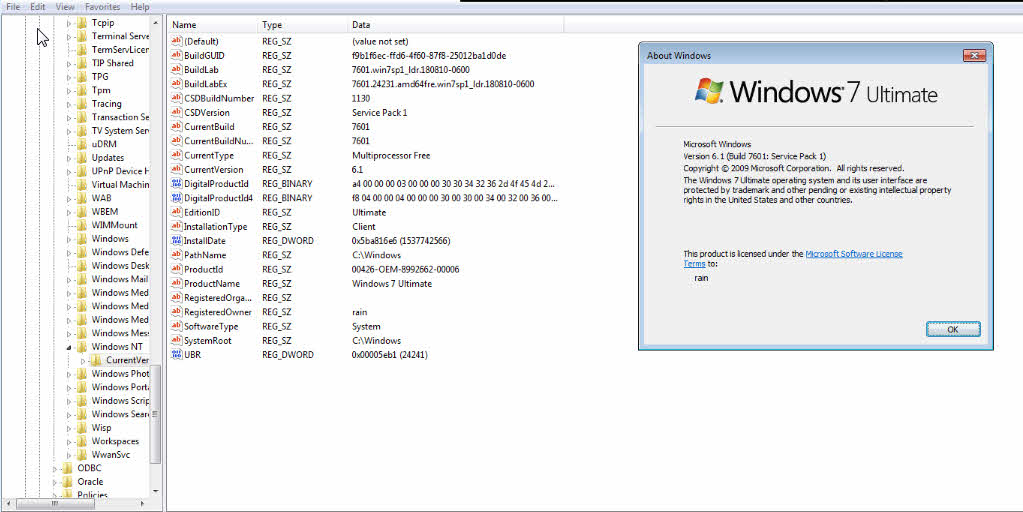Expand the Workspaces tree node
The height and width of the screenshot is (512, 1023).
tap(69, 442)
